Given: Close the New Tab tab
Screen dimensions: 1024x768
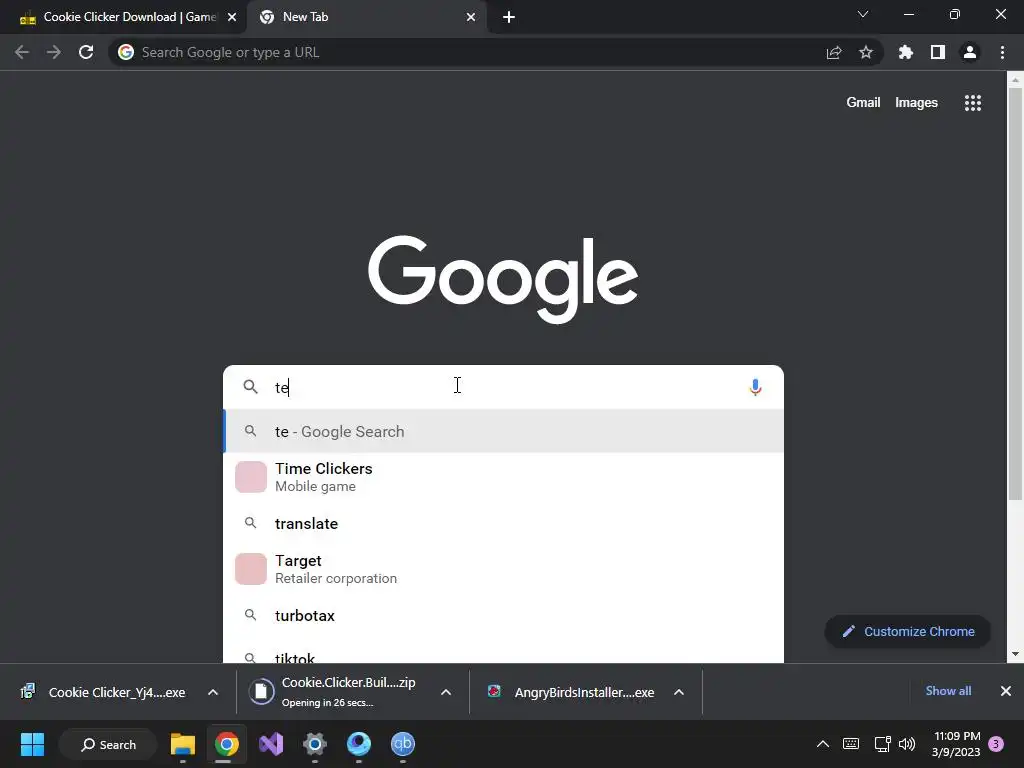Looking at the screenshot, I should click(x=471, y=17).
